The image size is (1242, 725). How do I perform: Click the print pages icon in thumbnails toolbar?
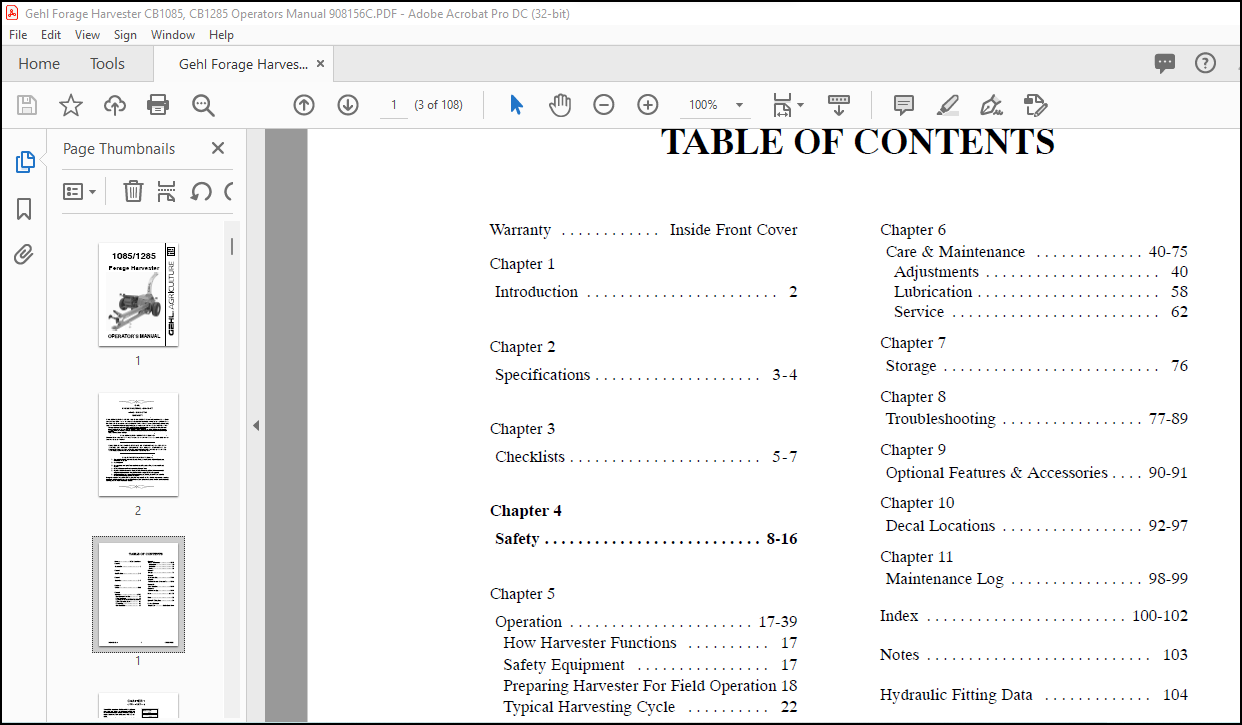coord(167,191)
